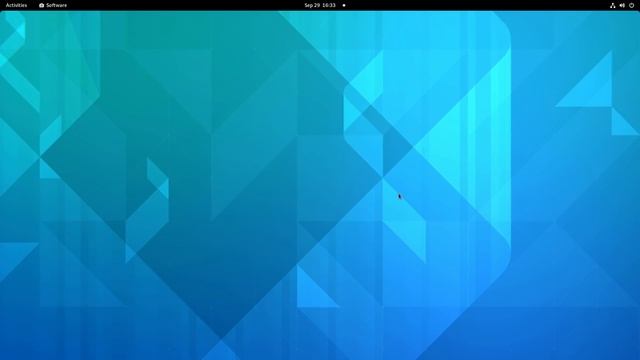Open the Activities overview

tap(16, 5)
